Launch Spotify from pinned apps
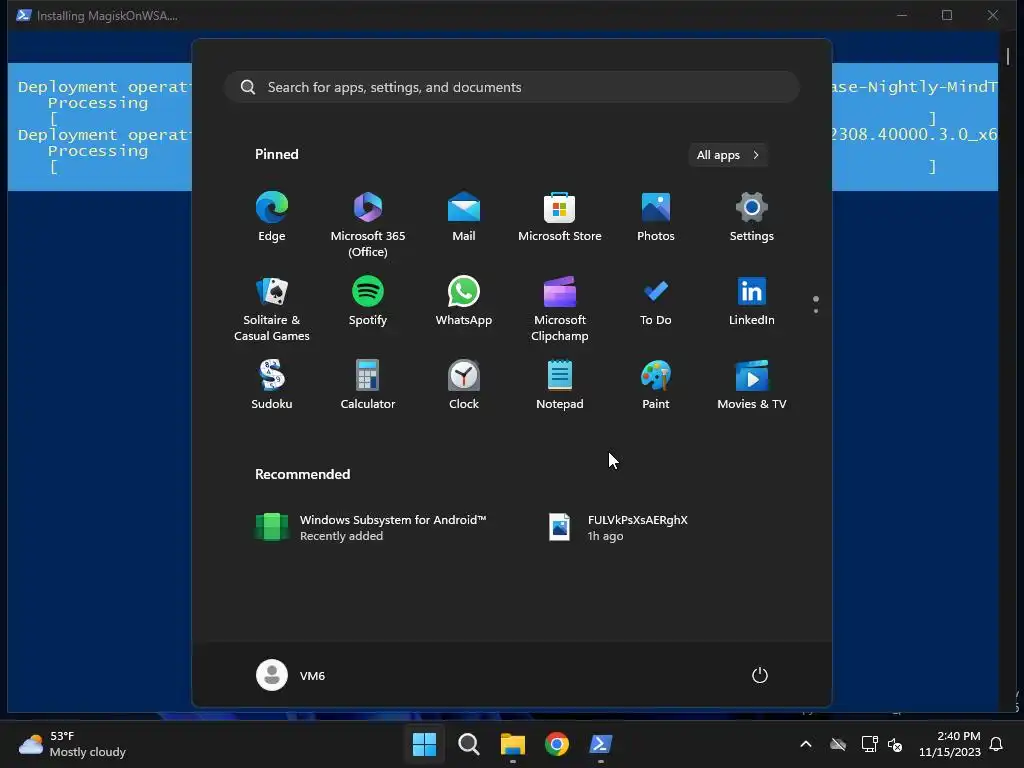1024x768 pixels. [368, 301]
